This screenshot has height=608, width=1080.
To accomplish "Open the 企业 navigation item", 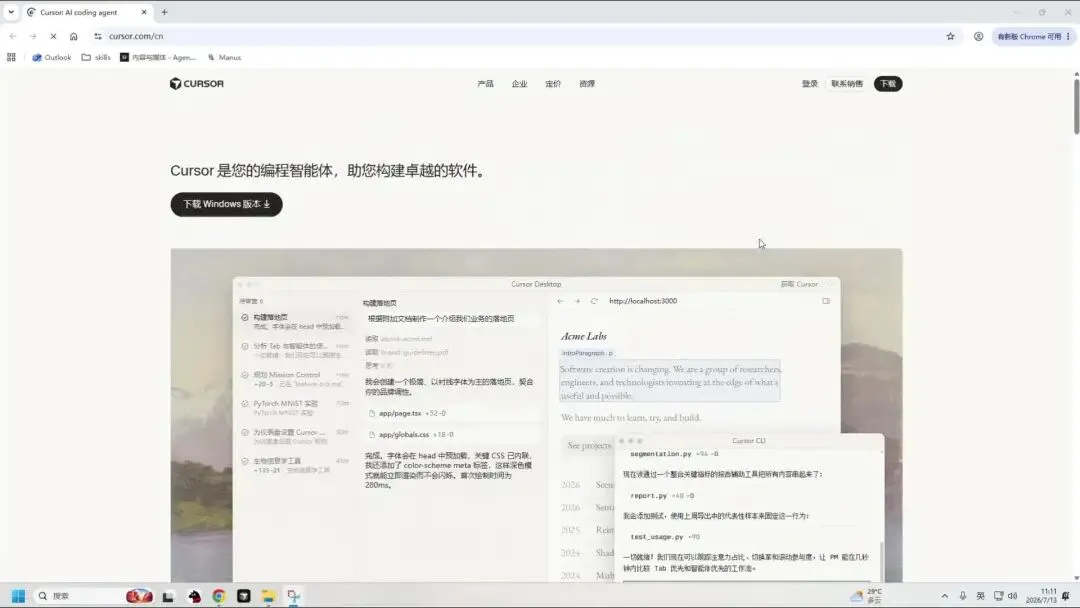I will click(x=519, y=84).
